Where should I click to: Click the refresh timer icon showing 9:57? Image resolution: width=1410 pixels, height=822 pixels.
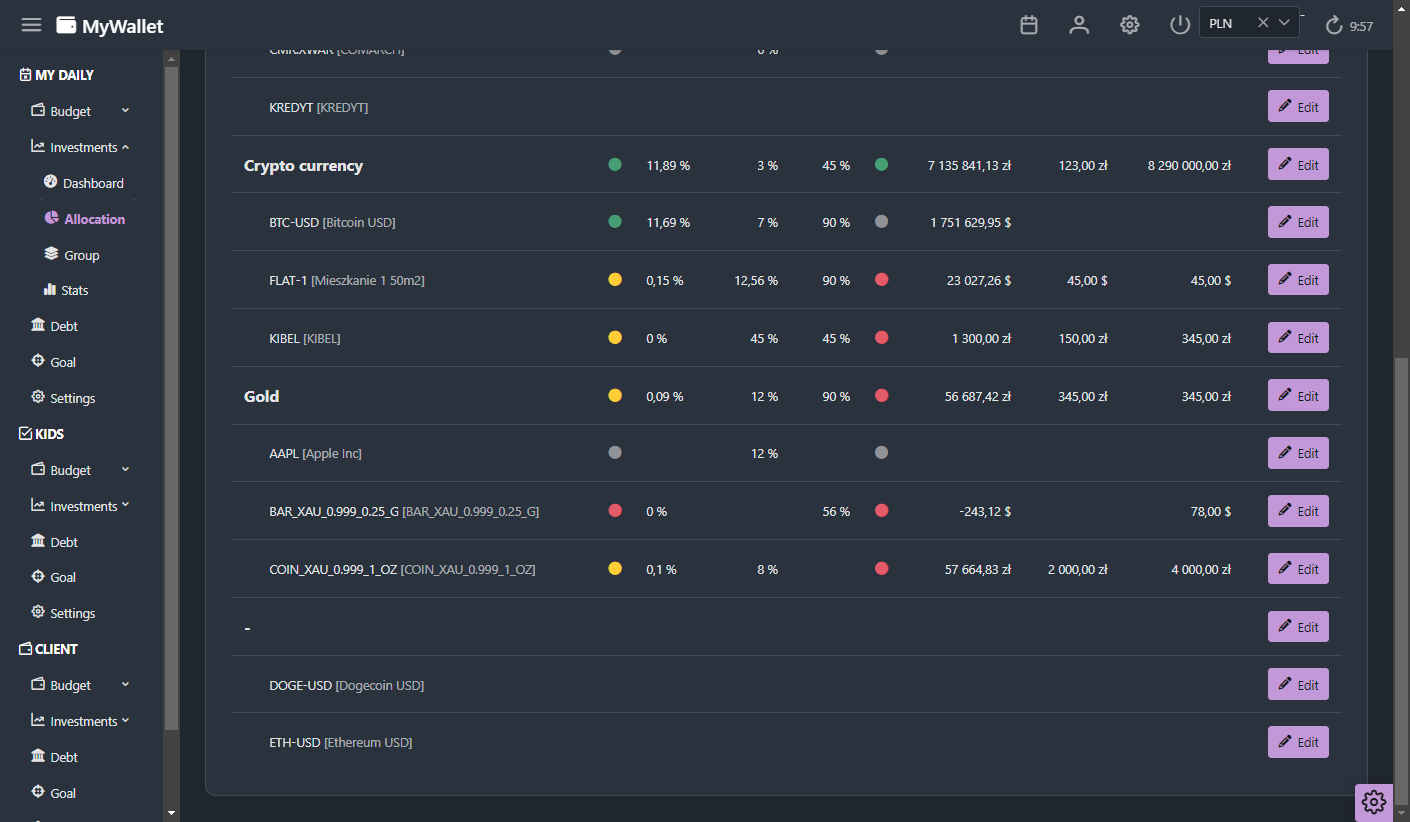pos(1334,26)
